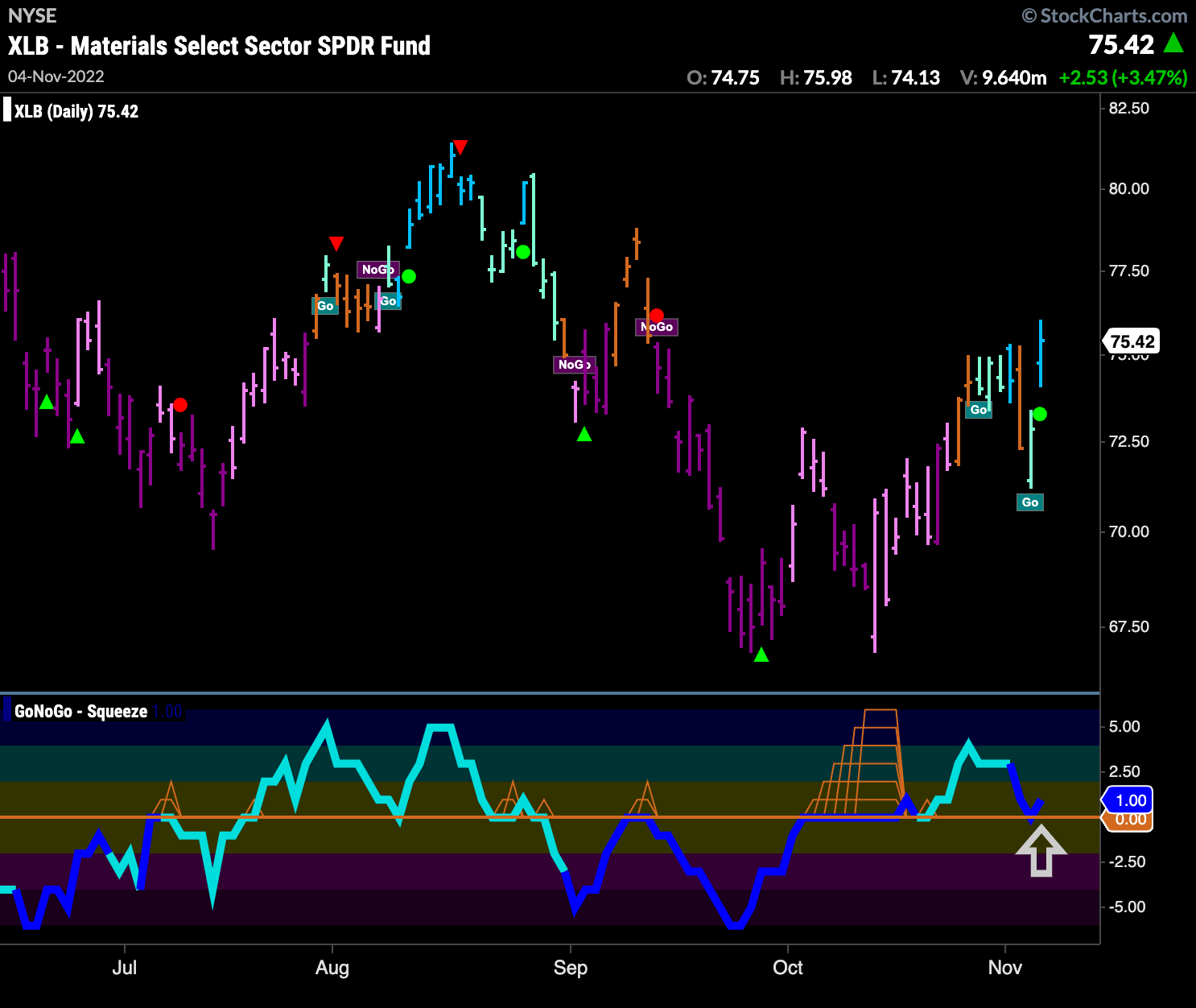This screenshot has height=1008, width=1196.
Task: Click the +2.53 (+3.47%) change text
Action: pos(1123,78)
